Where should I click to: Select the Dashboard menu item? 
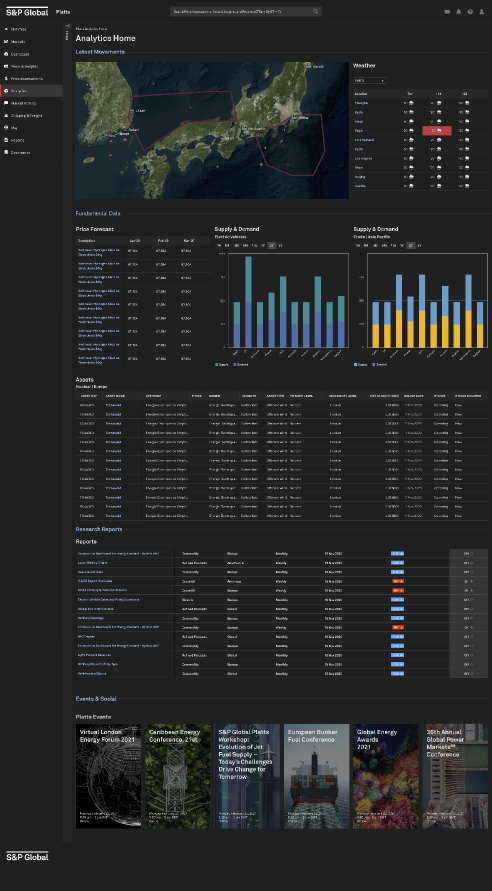coord(20,54)
